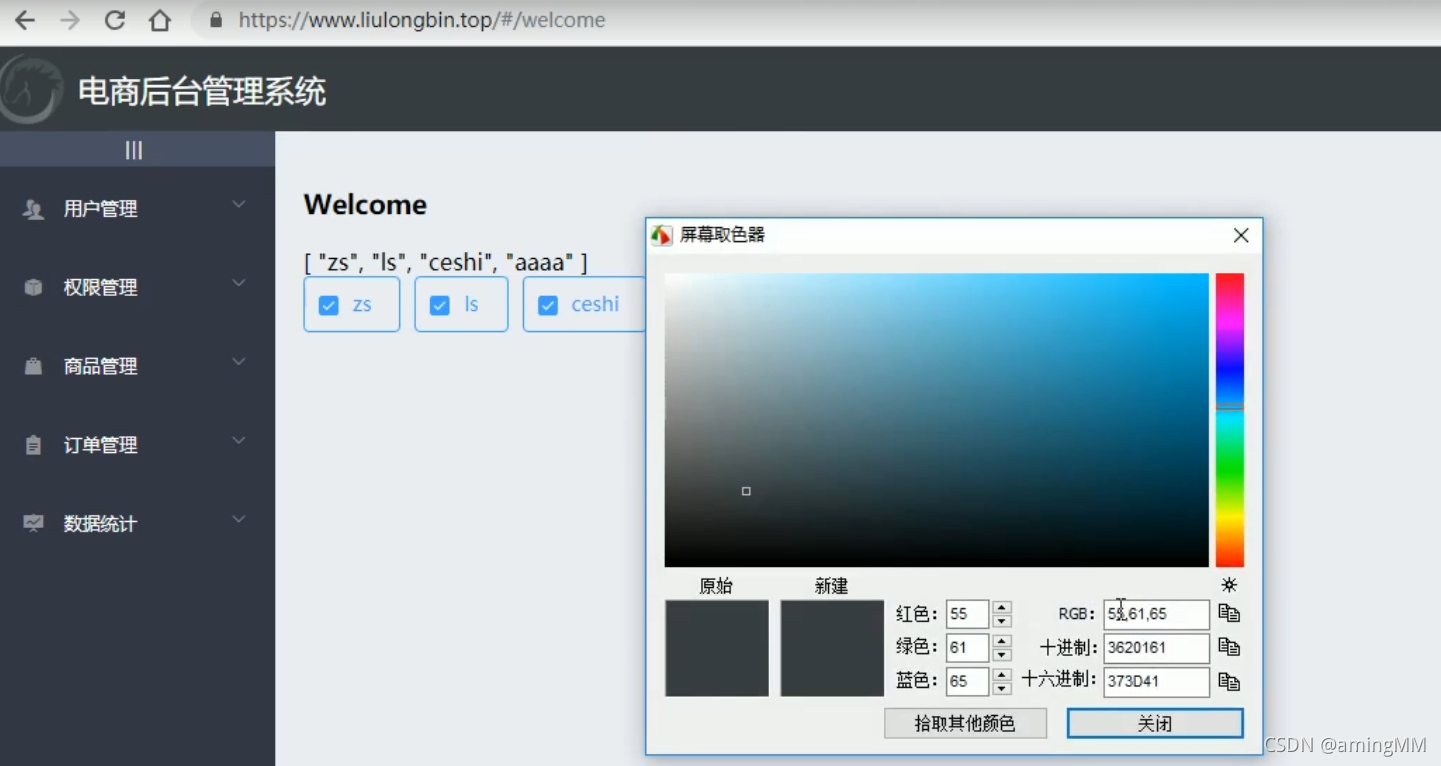Screen dimensions: 1441x766
Task: Expand 数据统计 using its chevron arrow
Action: (x=239, y=520)
